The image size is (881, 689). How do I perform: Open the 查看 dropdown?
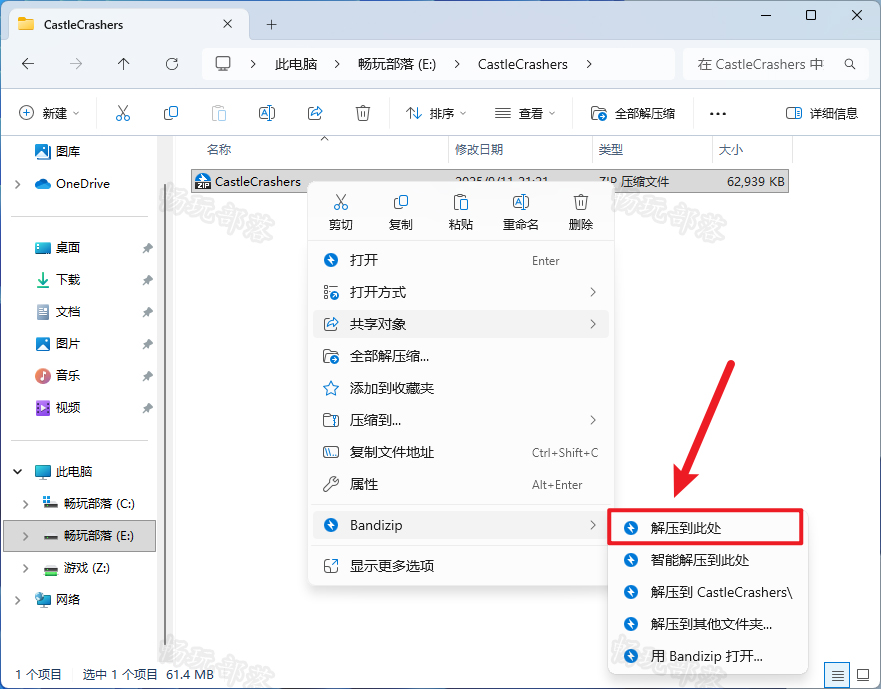525,113
